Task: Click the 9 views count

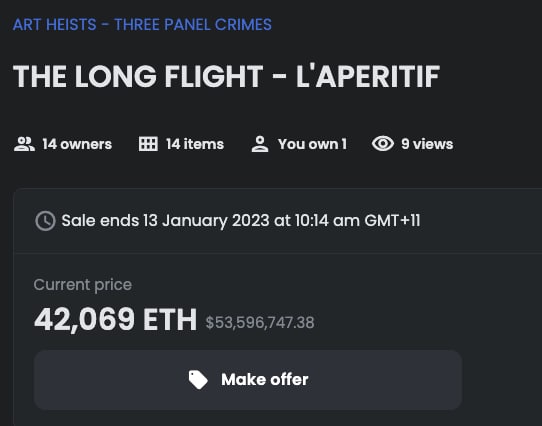Action: [x=427, y=144]
